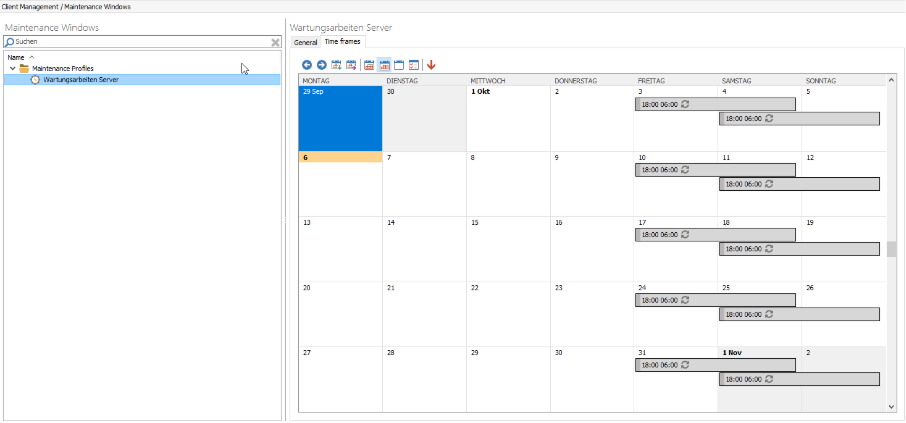Click the blank calendar page view icon

point(398,65)
